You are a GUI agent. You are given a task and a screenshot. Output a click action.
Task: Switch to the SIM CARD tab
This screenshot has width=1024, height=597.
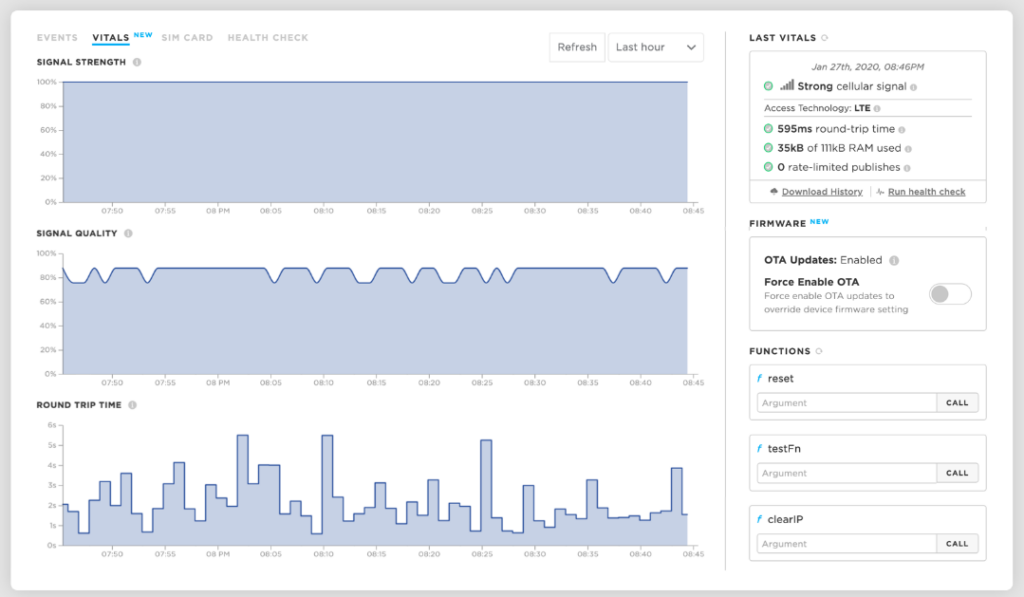[187, 37]
